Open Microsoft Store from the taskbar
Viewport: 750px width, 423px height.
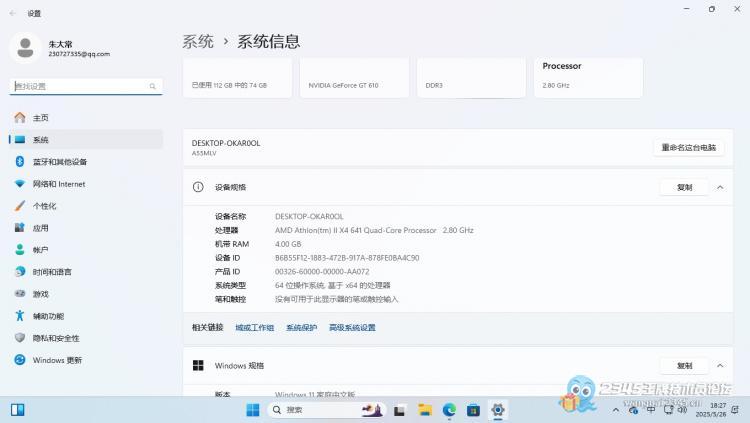(474, 410)
